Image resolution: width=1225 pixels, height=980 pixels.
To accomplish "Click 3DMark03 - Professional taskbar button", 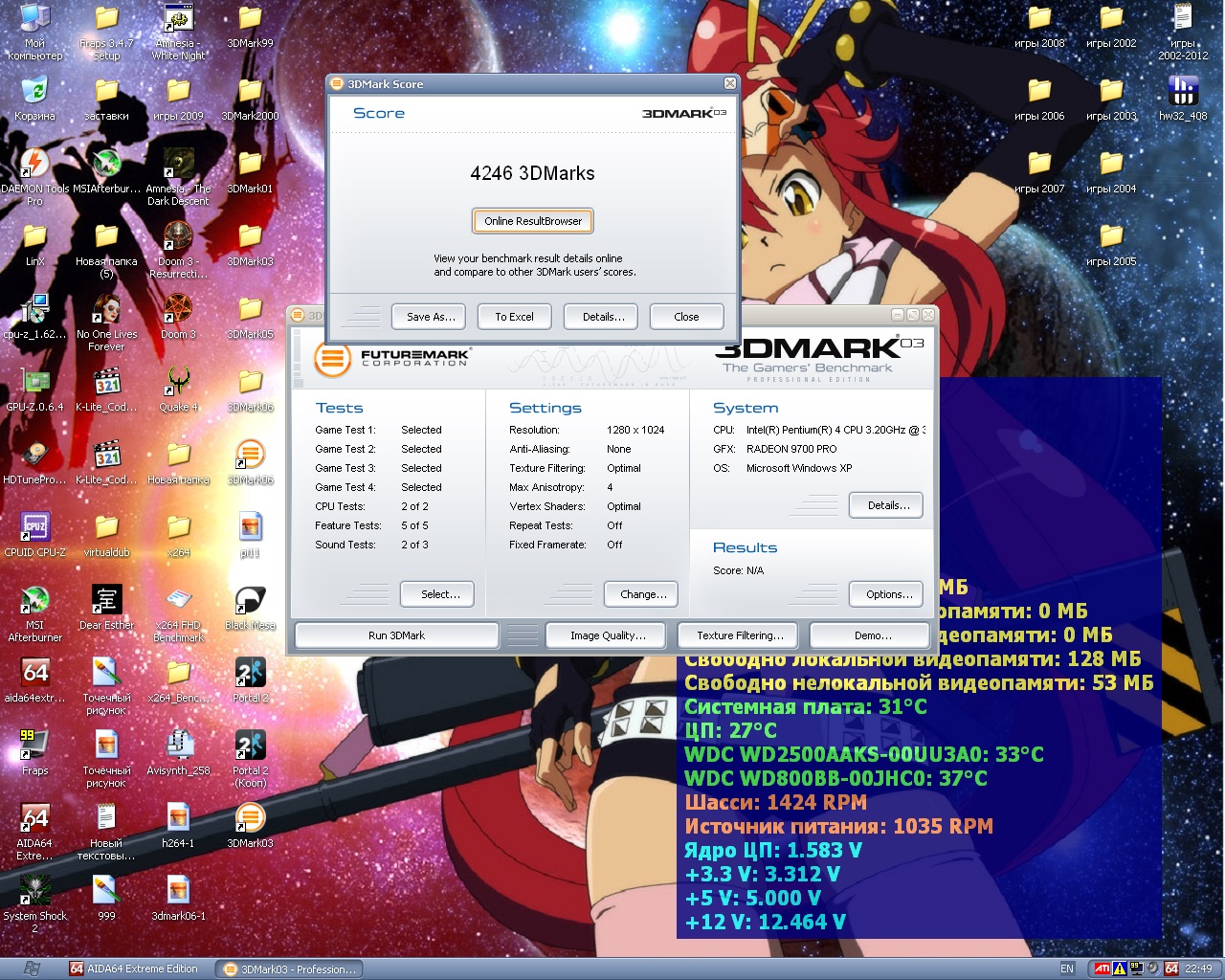I will click(290, 969).
